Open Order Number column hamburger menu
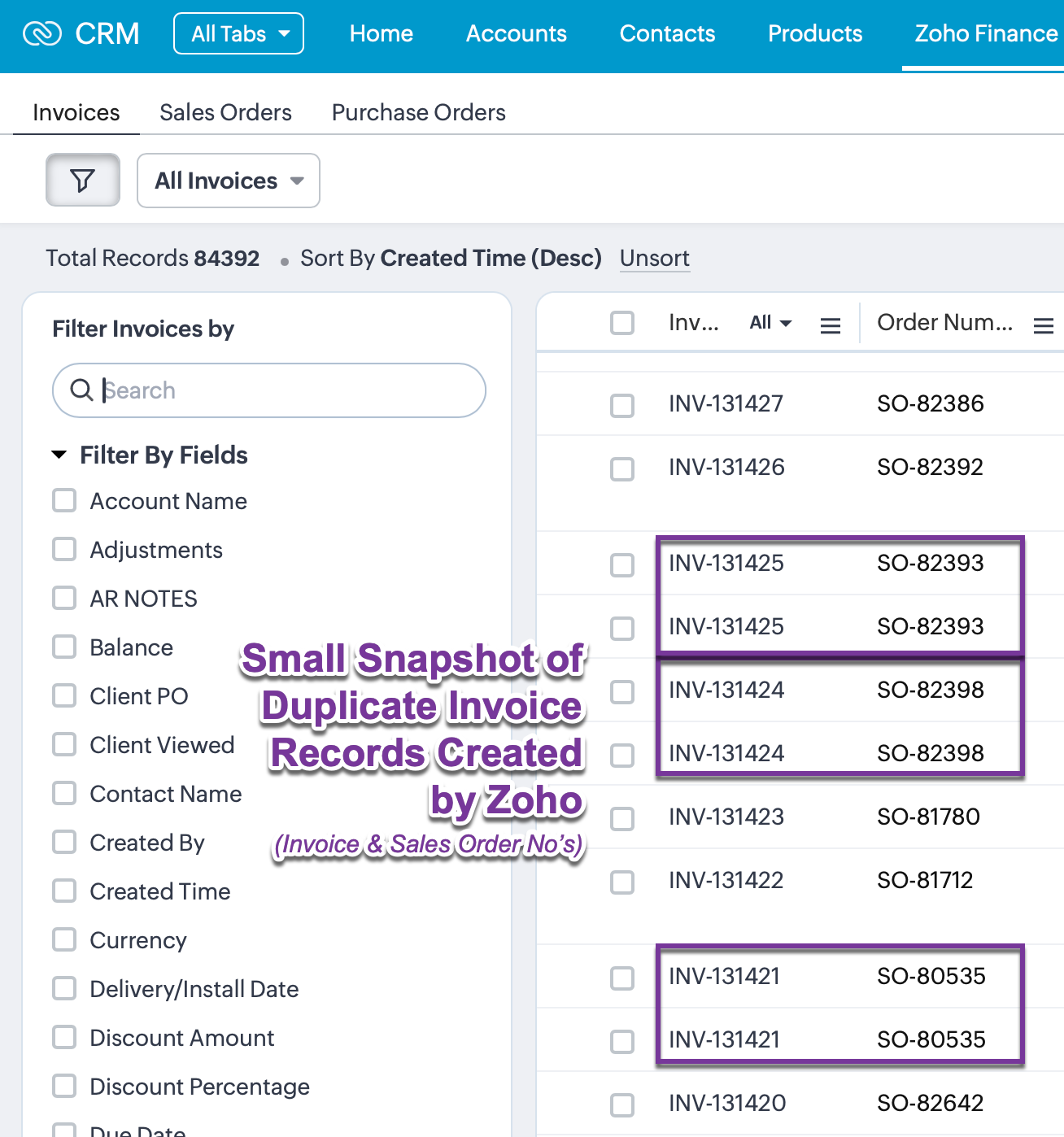1064x1137 pixels. point(1044,326)
